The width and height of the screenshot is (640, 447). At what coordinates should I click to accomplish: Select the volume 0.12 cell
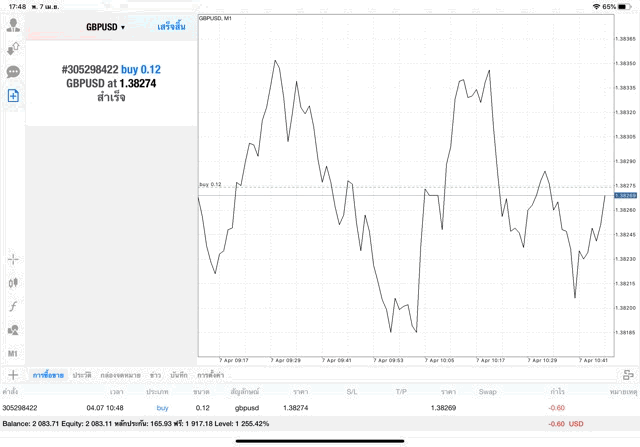click(202, 408)
